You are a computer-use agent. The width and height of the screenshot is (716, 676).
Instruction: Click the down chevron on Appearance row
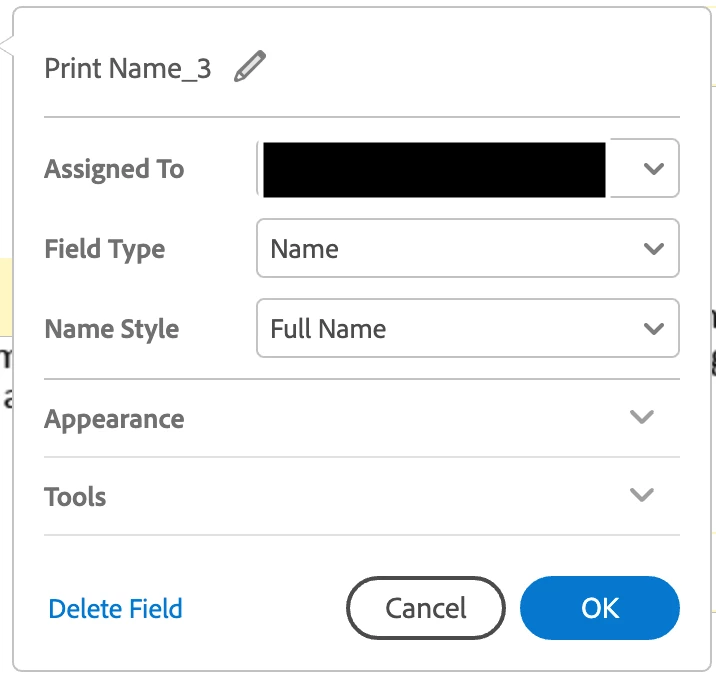(642, 417)
